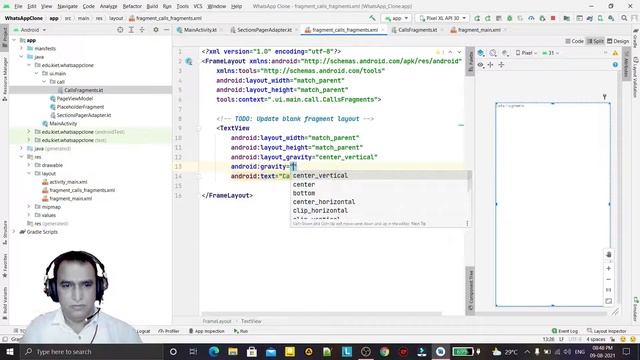640x360 pixels.
Task: Click TextView in breadcrumb bar
Action: [x=251, y=321]
